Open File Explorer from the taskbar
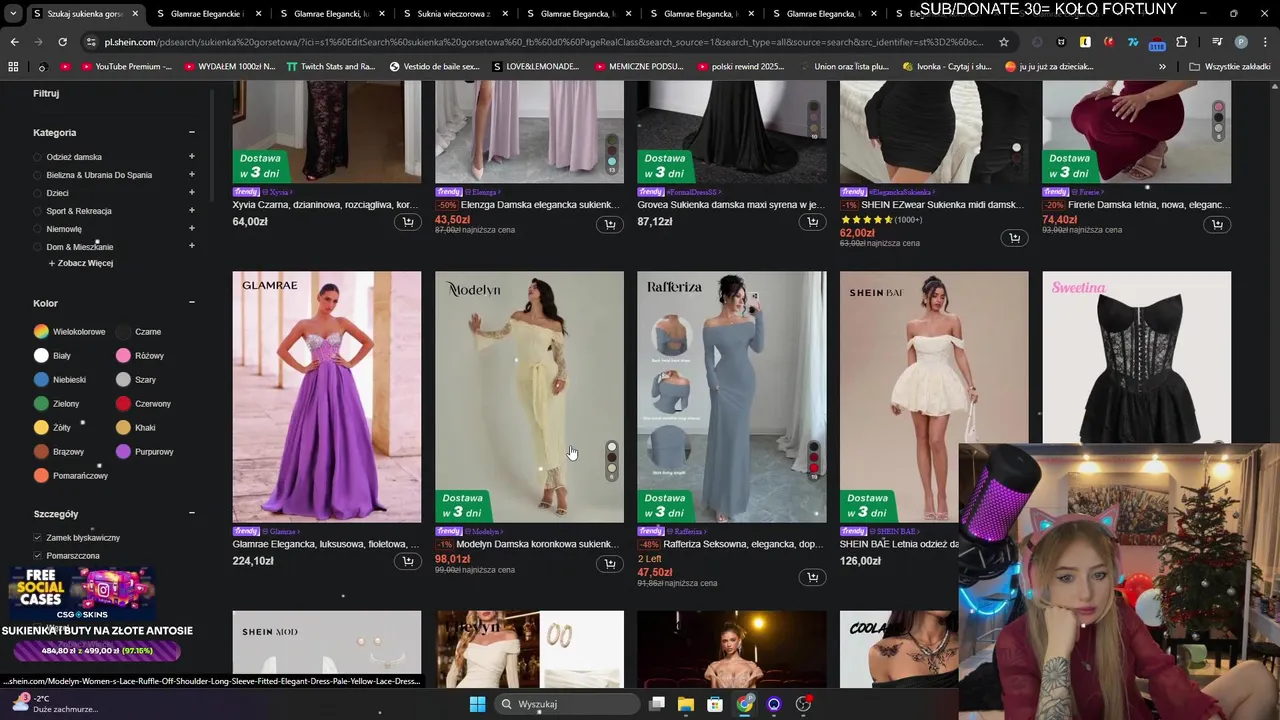This screenshot has height=720, width=1280. pos(686,704)
